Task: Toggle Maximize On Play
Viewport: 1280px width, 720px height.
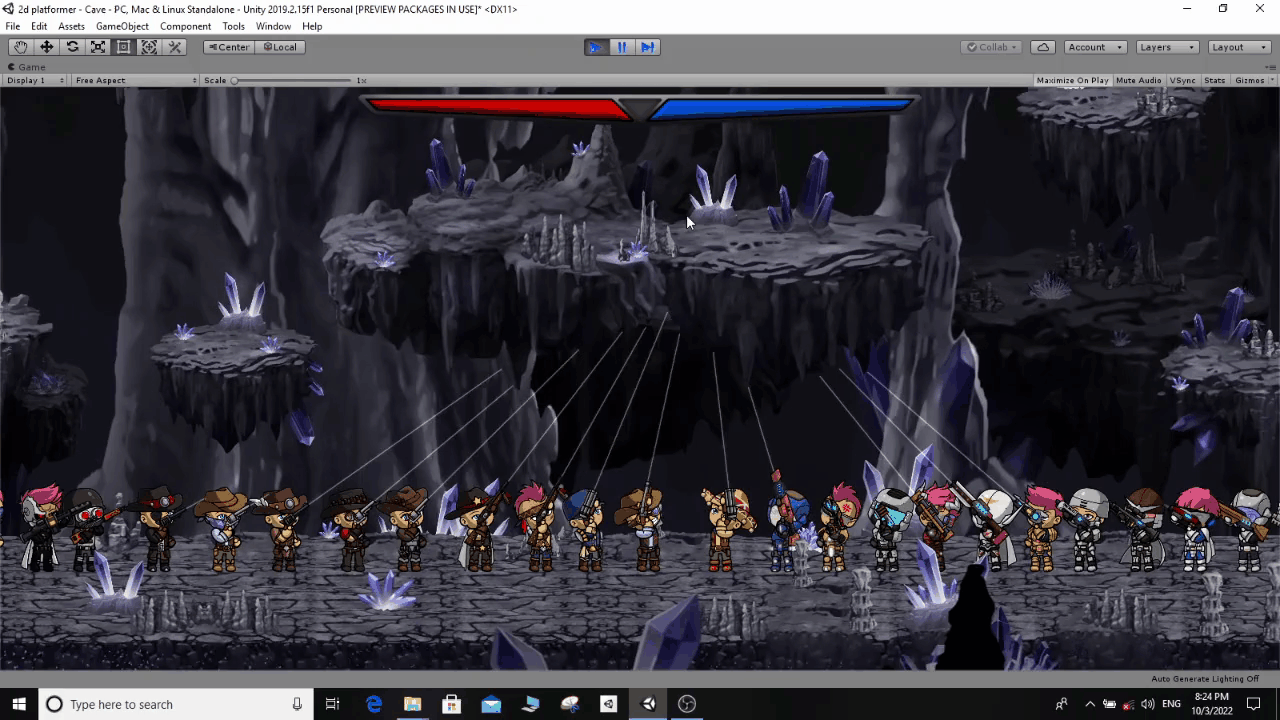Action: pos(1072,80)
